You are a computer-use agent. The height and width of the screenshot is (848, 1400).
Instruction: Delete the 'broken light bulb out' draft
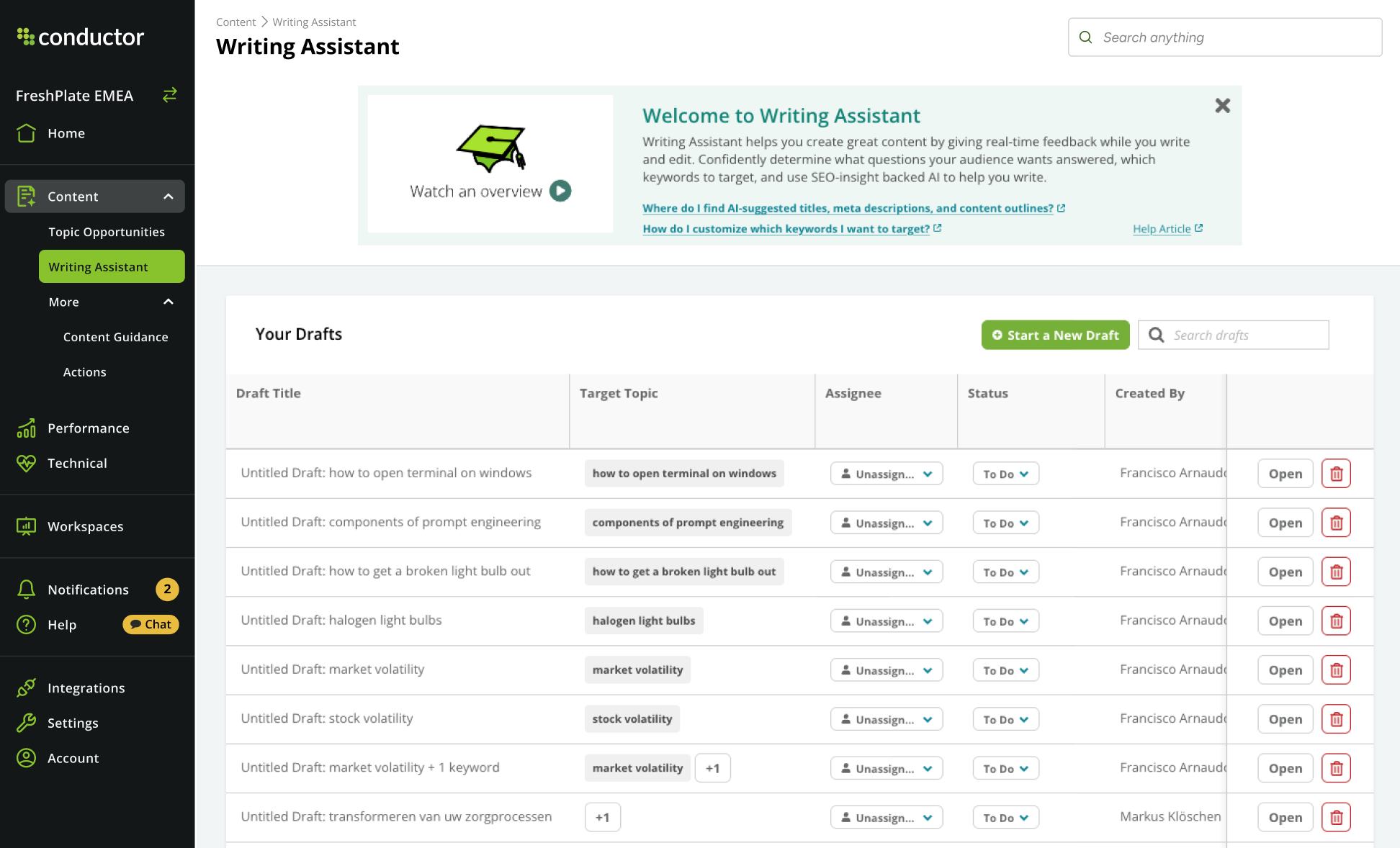click(1336, 572)
